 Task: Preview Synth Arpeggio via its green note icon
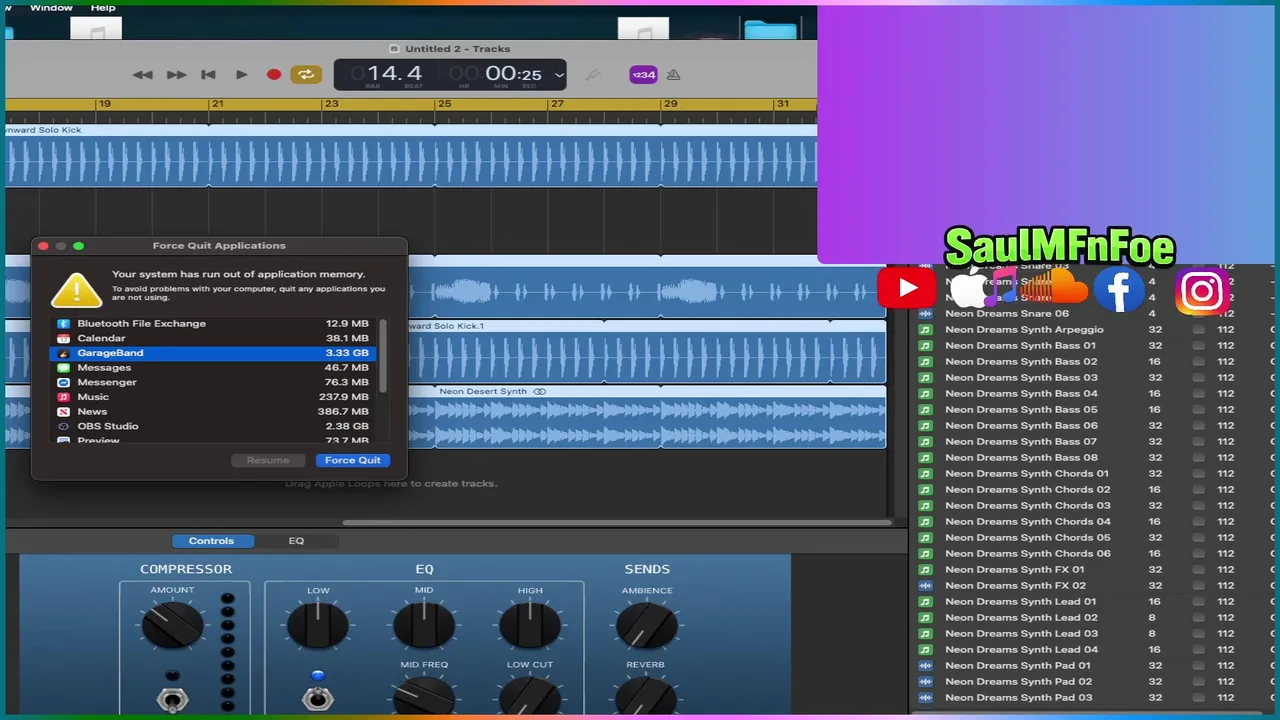[925, 329]
